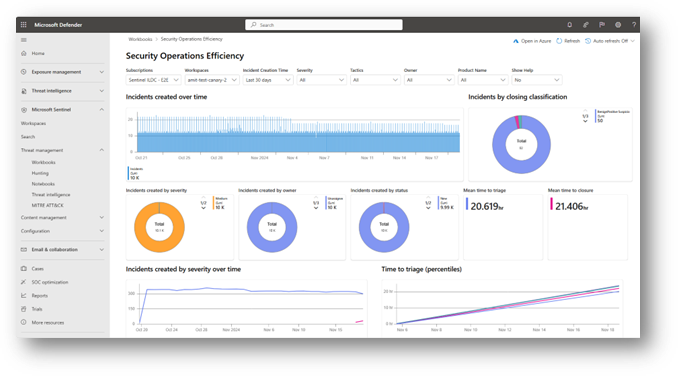
Task: Click the help question mark icon
Action: [634, 25]
